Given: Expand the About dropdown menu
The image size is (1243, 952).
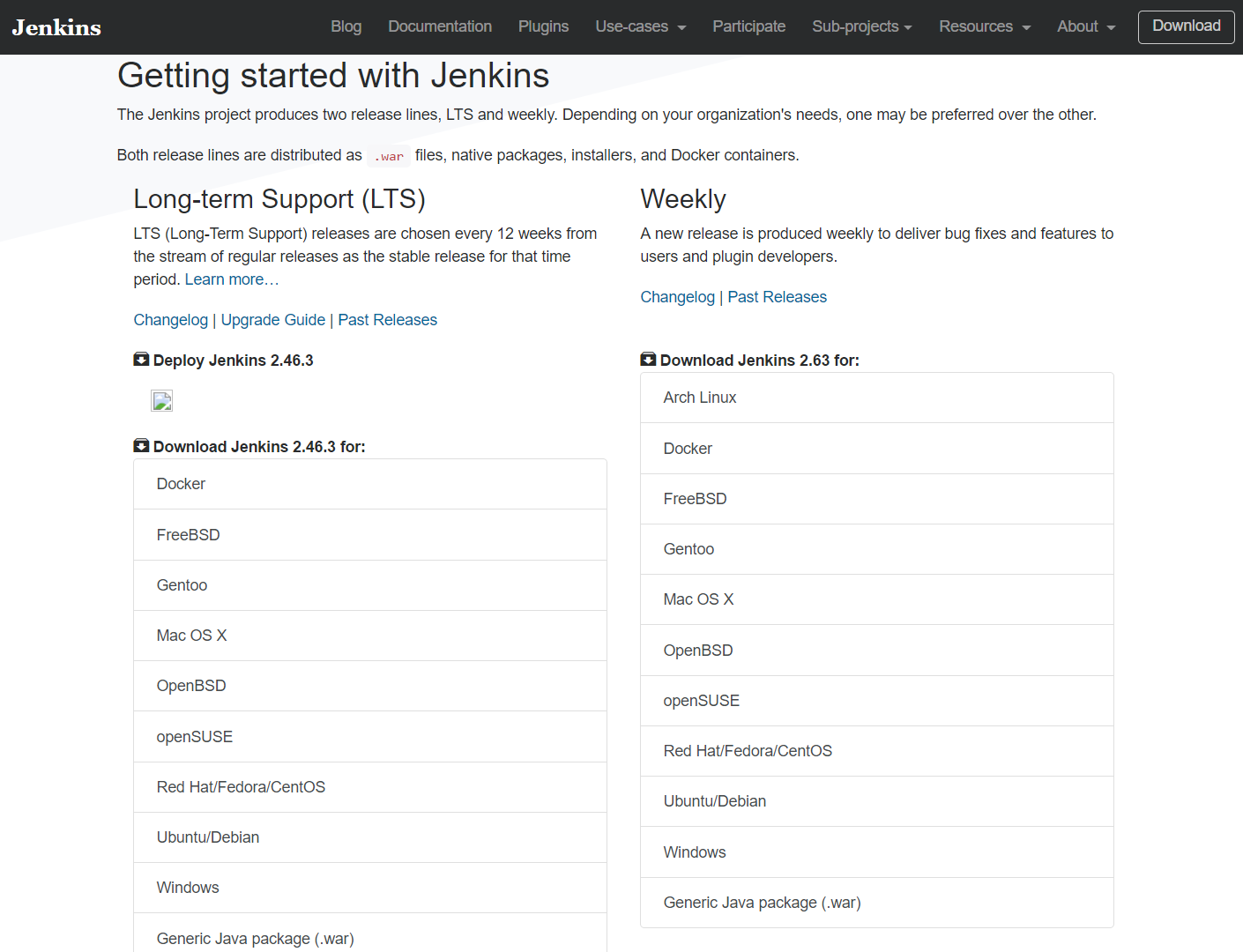Looking at the screenshot, I should 1086,26.
